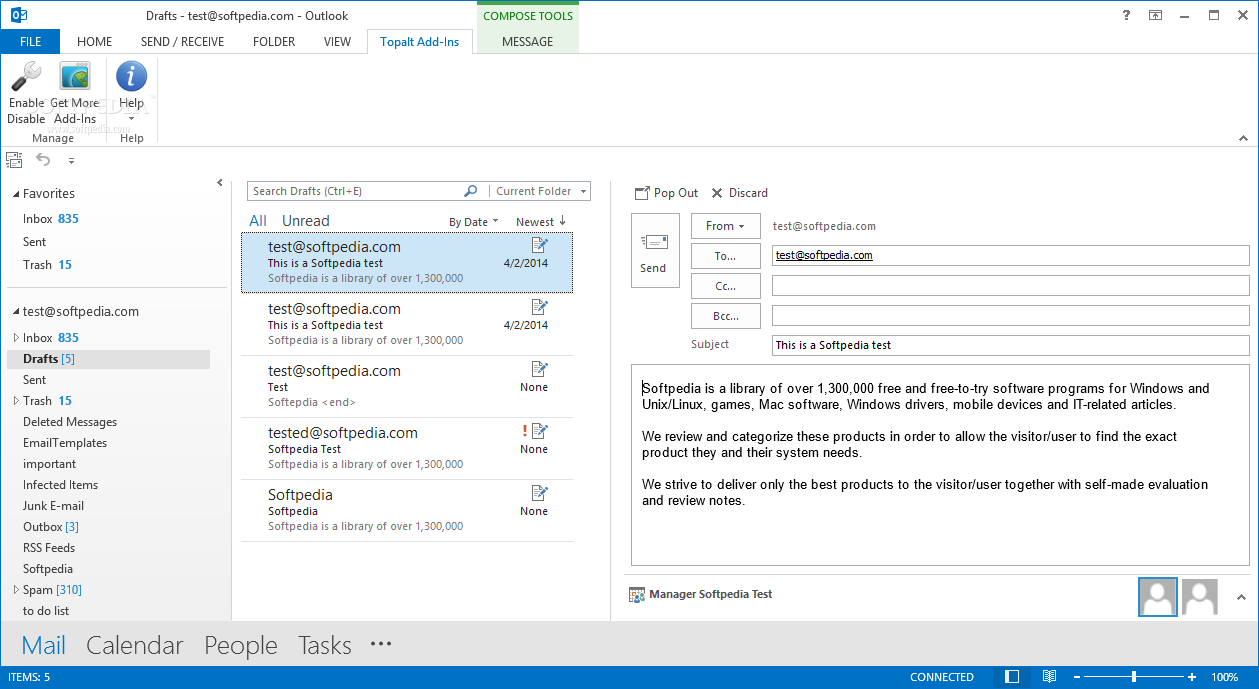Click Ribbon Display Options button
Screen dimensions: 1259x689
pyautogui.click(x=1156, y=15)
